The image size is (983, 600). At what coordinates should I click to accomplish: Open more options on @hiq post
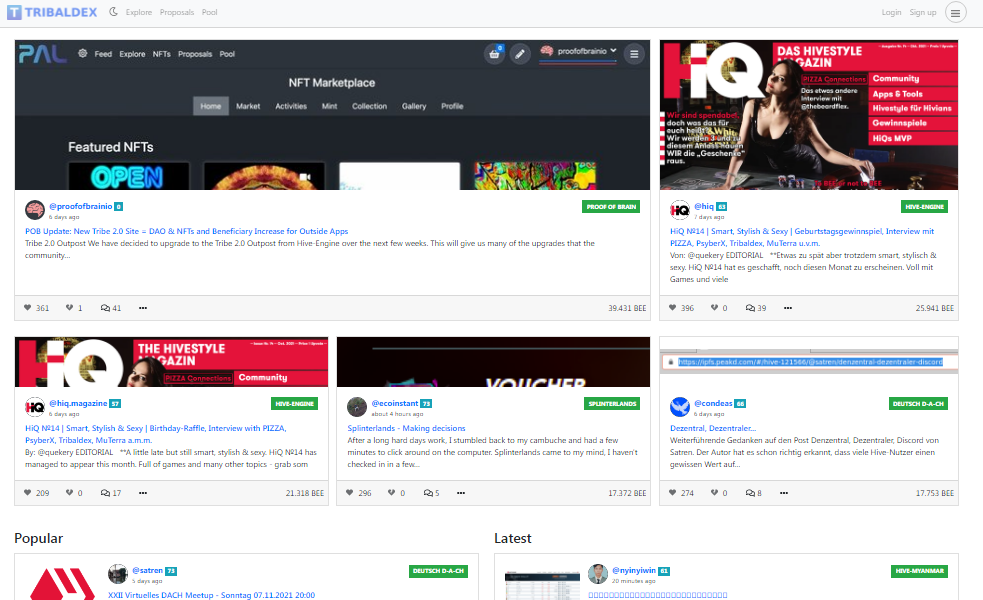(x=788, y=308)
